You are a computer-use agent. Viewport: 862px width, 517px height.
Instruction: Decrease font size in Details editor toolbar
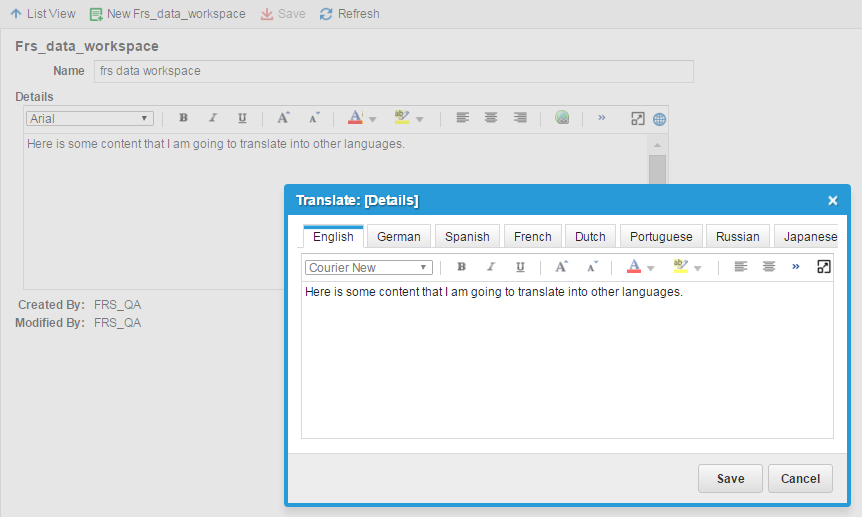pos(313,118)
